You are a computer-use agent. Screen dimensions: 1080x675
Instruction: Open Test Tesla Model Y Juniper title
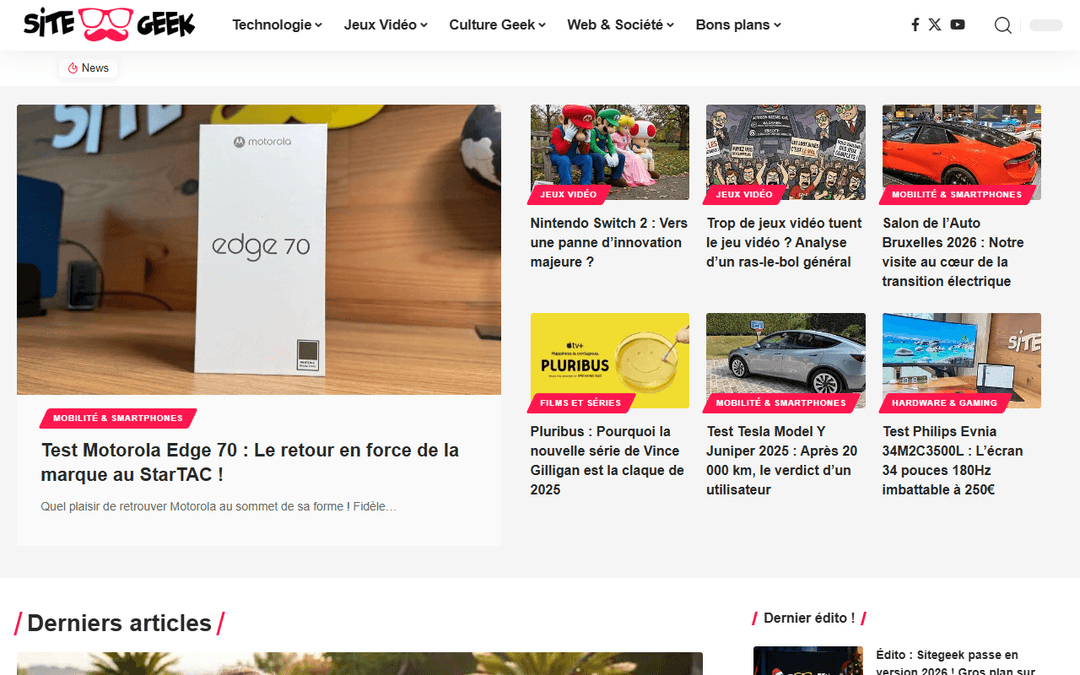pyautogui.click(x=782, y=460)
